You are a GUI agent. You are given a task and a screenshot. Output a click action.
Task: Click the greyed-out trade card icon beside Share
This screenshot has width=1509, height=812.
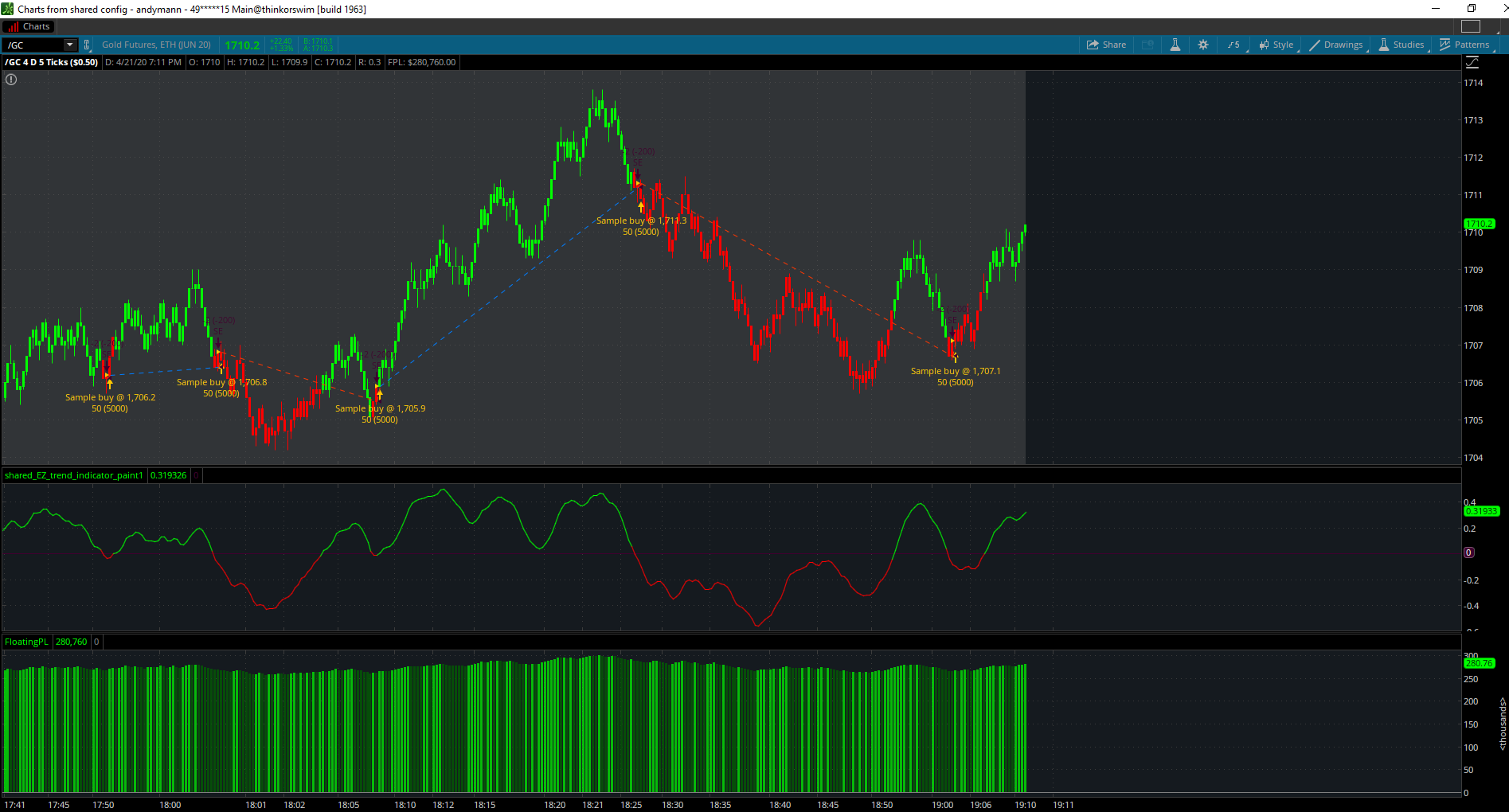(1147, 45)
